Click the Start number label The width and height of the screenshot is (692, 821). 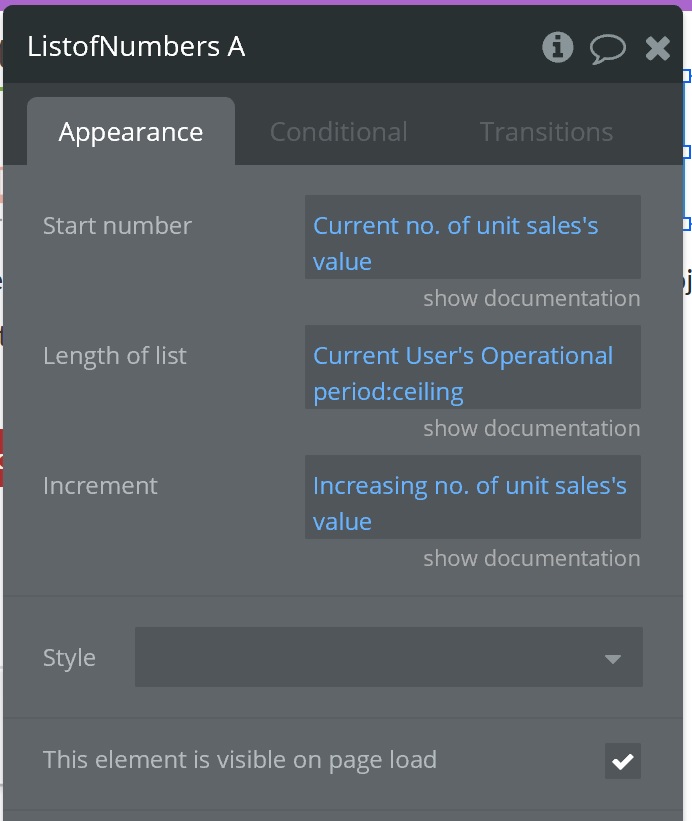point(117,226)
